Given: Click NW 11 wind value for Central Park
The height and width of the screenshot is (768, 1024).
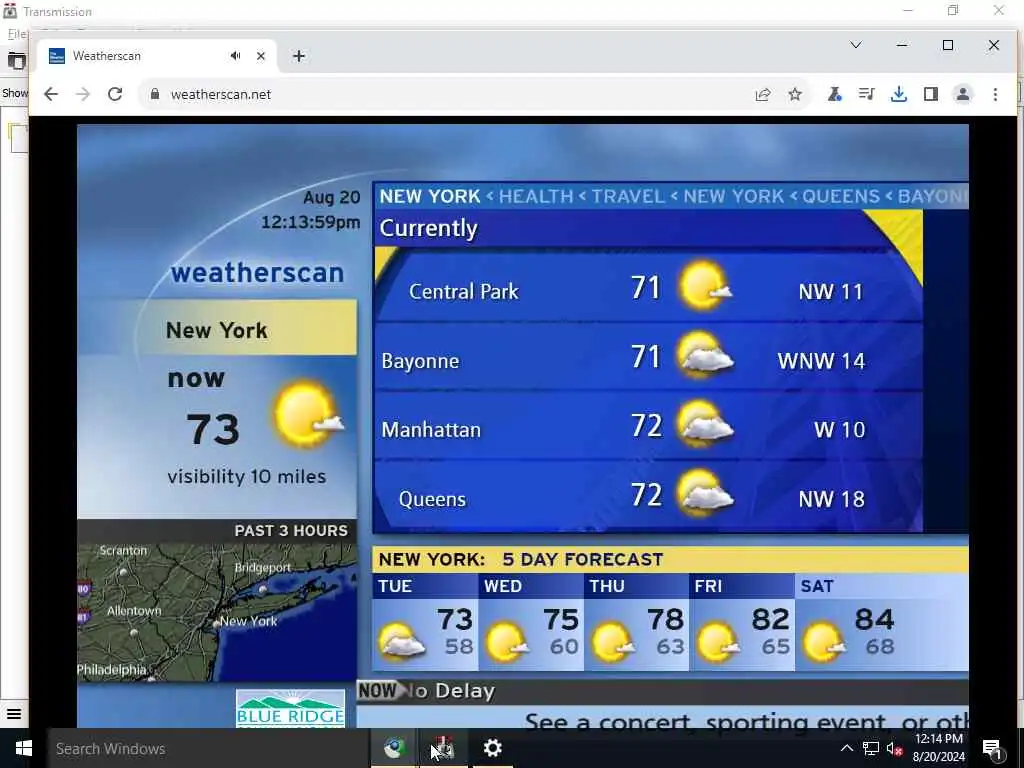Looking at the screenshot, I should click(831, 291).
